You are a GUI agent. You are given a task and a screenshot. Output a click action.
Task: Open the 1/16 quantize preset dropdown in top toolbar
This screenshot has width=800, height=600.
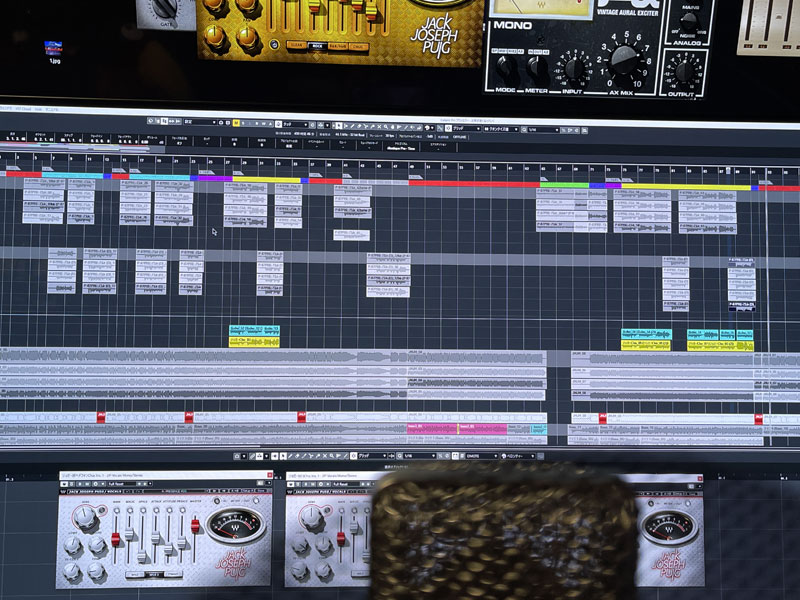coord(543,130)
